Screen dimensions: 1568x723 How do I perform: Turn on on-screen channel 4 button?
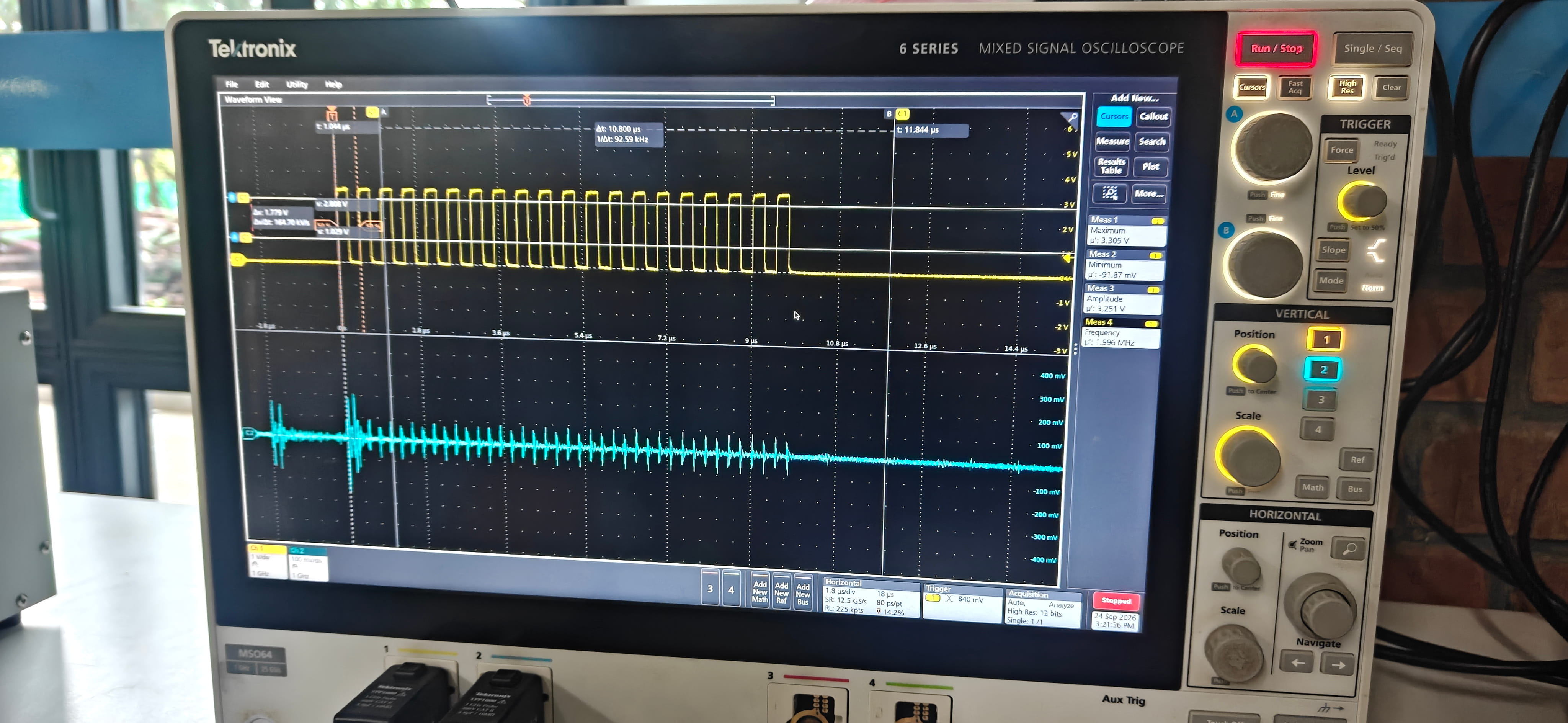[x=731, y=589]
